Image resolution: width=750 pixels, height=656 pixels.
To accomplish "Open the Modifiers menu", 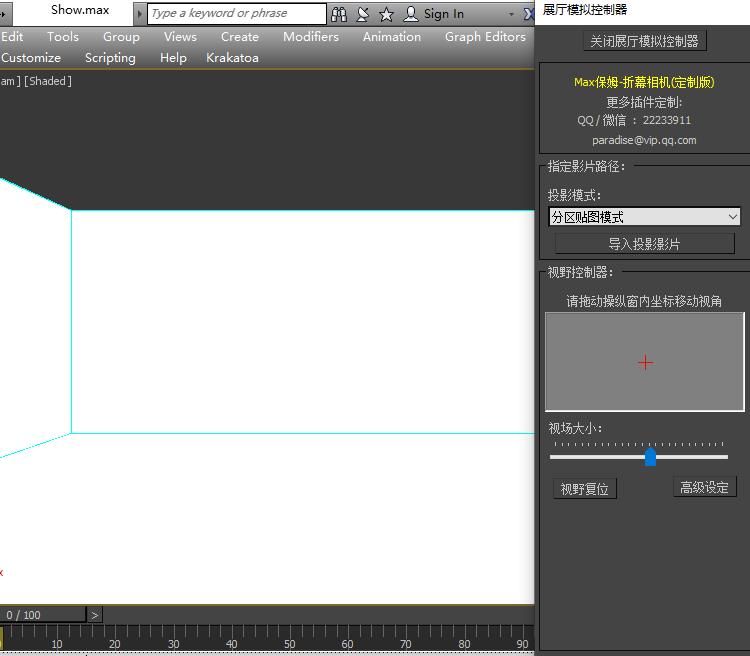I will point(310,37).
